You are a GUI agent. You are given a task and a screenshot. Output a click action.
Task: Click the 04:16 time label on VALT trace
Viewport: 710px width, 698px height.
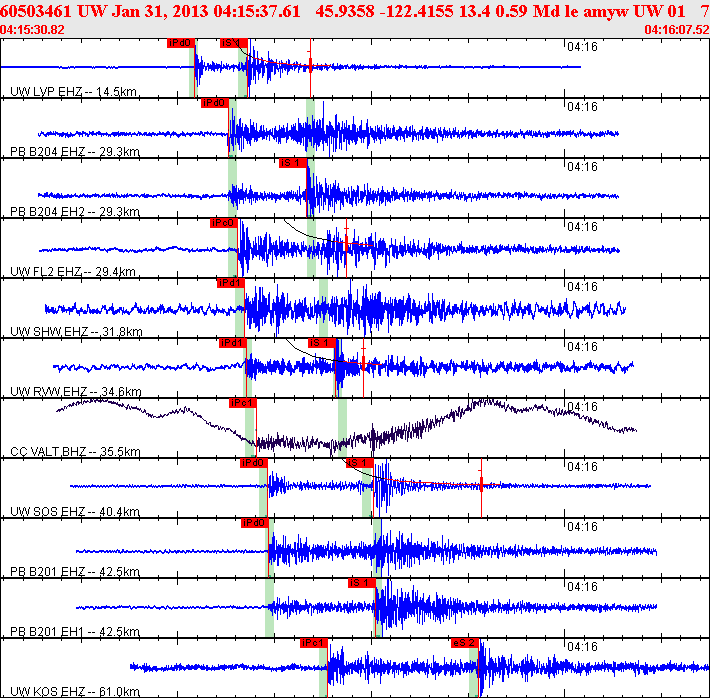(582, 407)
